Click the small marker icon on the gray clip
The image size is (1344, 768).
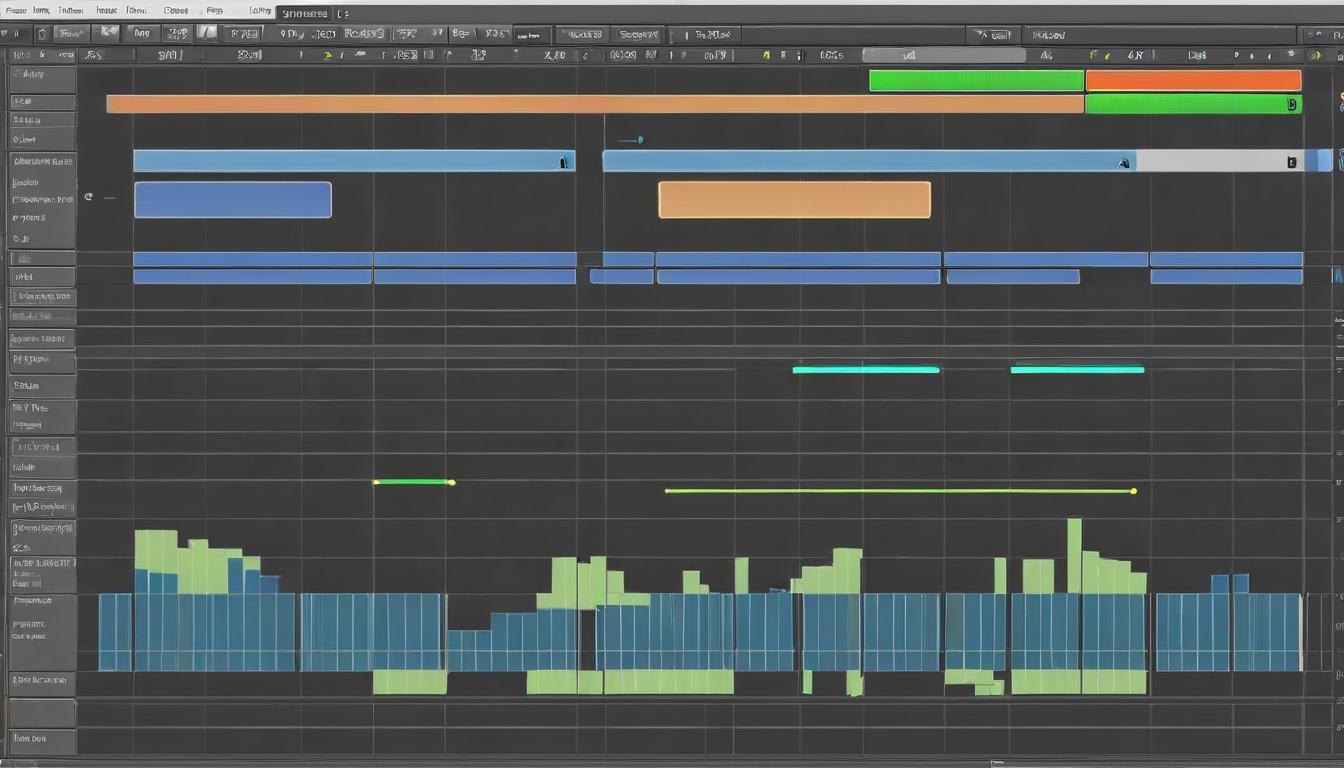click(1291, 161)
